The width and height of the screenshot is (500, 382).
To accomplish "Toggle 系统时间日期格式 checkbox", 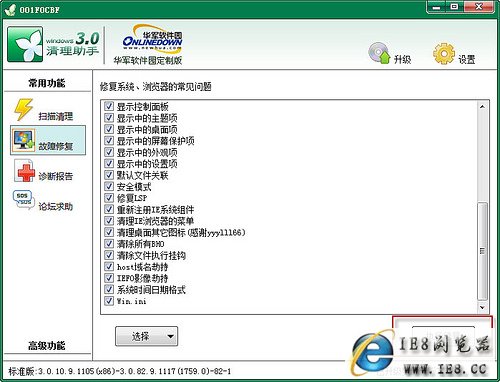I will coord(109,289).
